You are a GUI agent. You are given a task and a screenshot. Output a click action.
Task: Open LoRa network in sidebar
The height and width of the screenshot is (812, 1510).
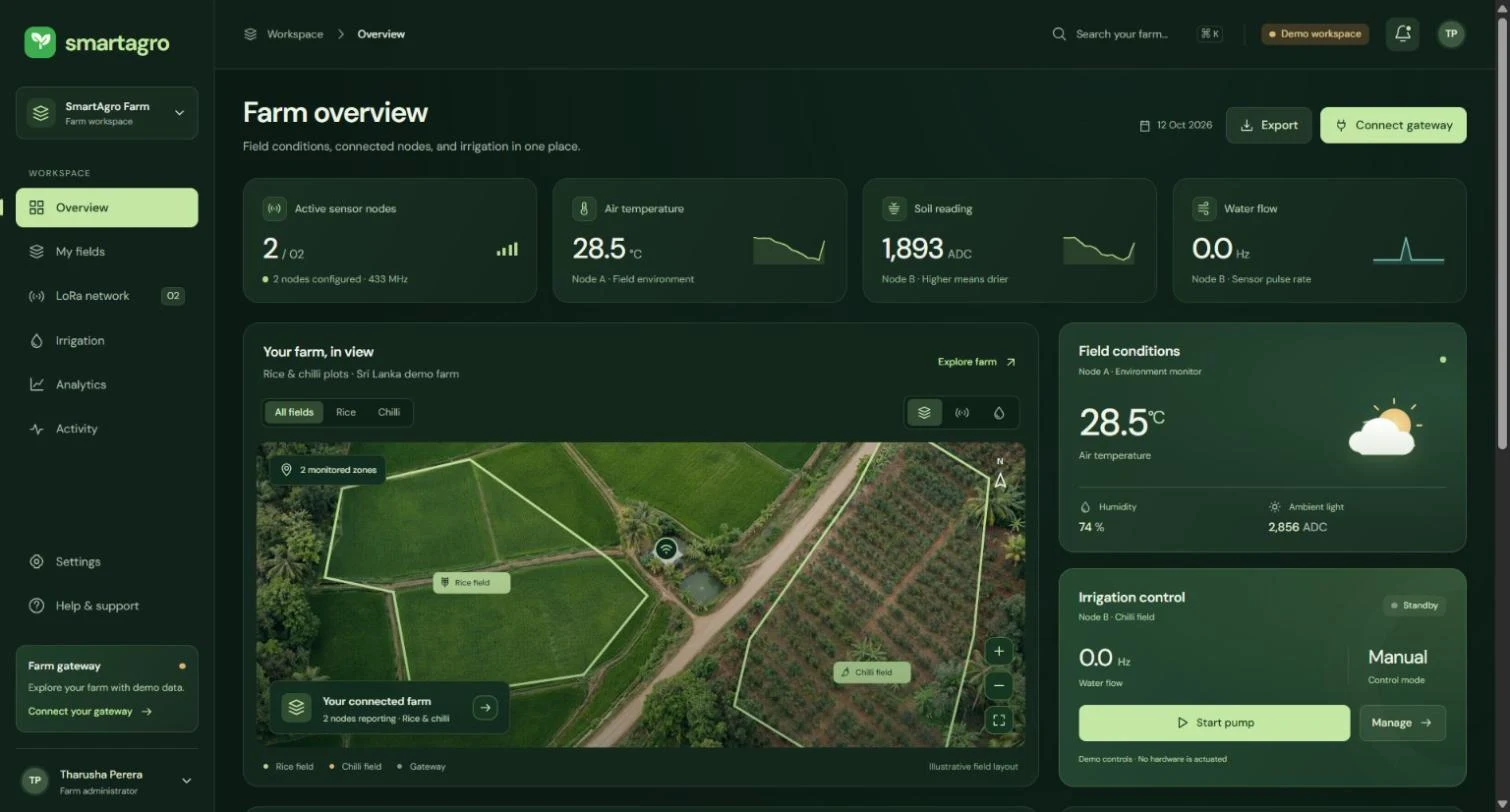[107, 296]
